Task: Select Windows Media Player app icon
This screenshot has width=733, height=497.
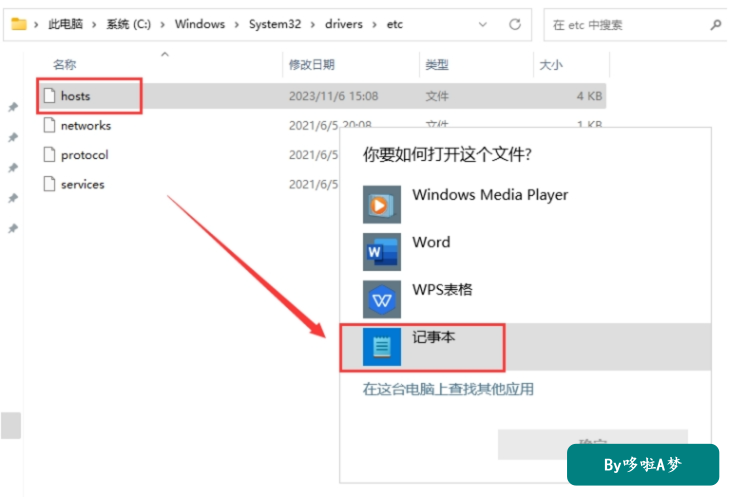Action: (381, 204)
